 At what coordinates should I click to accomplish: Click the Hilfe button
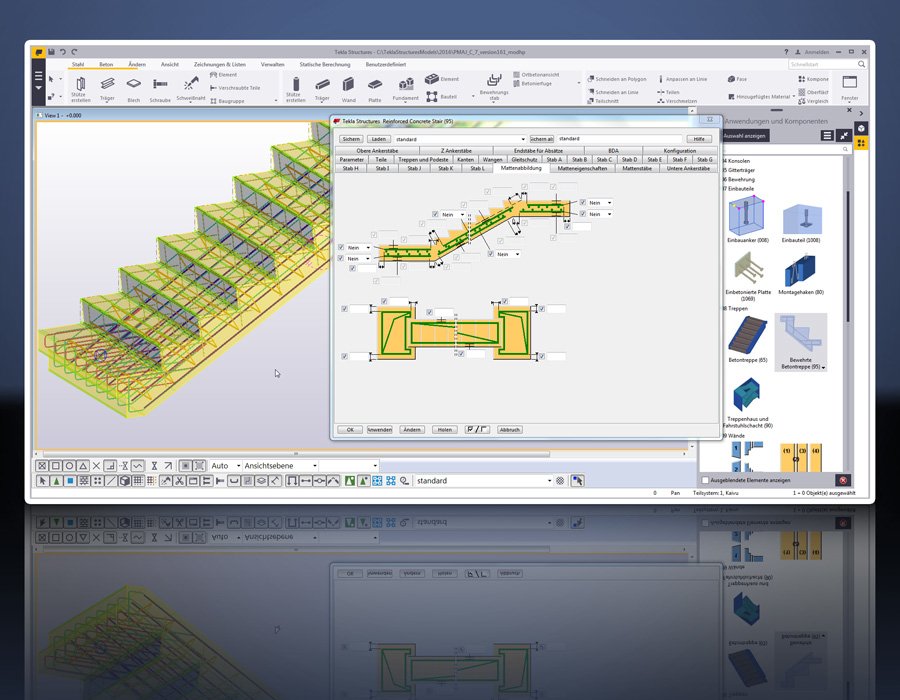click(x=699, y=139)
